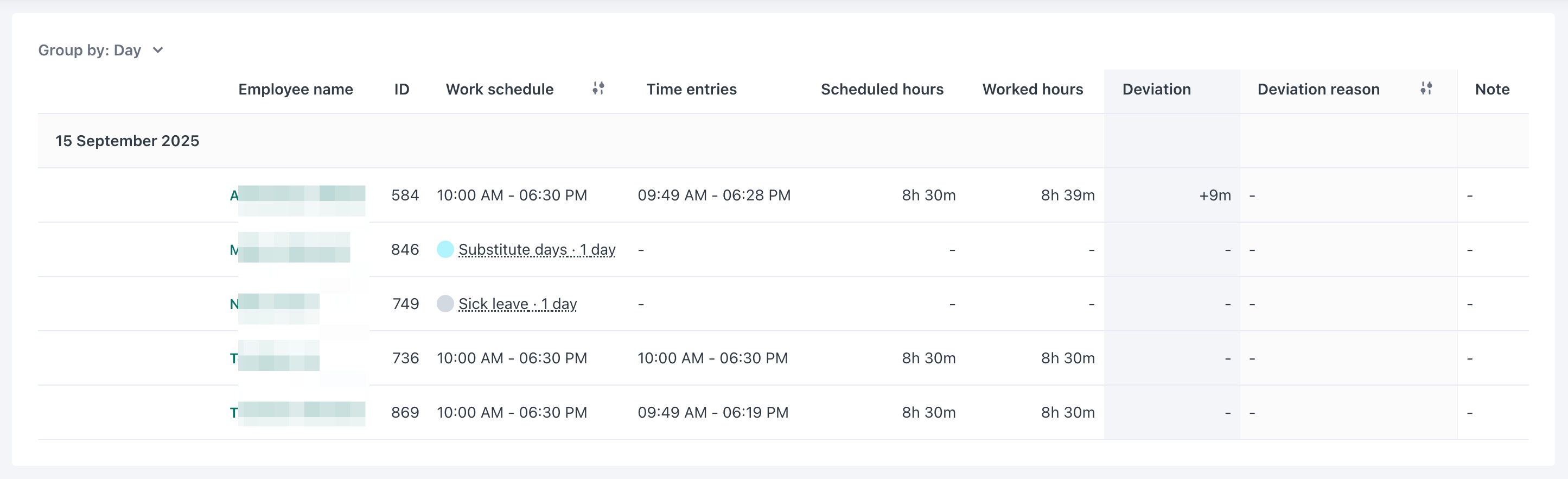Click the Employee name column header

tap(295, 90)
